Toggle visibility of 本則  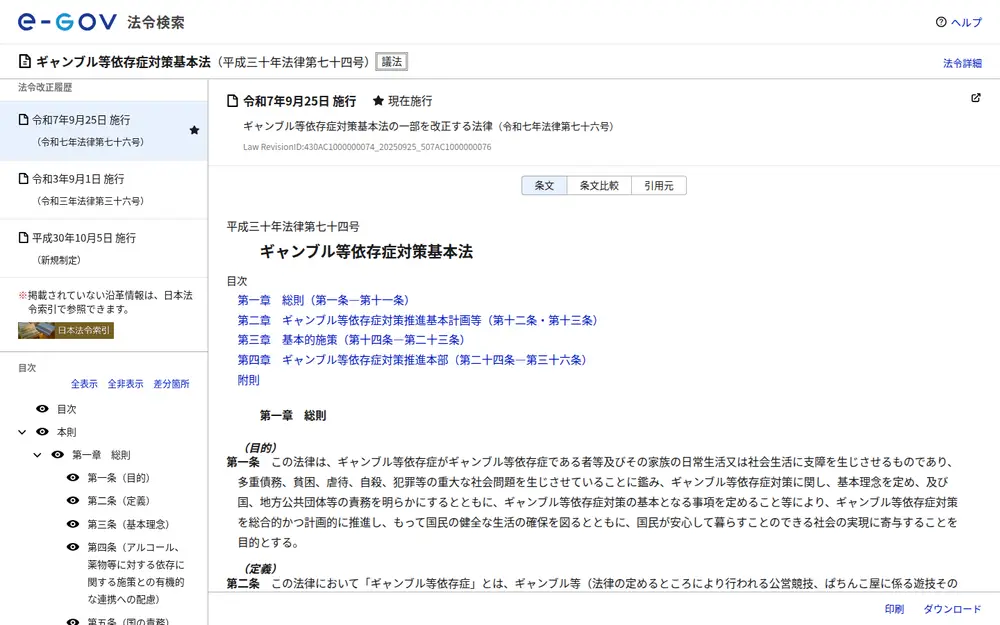tap(42, 432)
